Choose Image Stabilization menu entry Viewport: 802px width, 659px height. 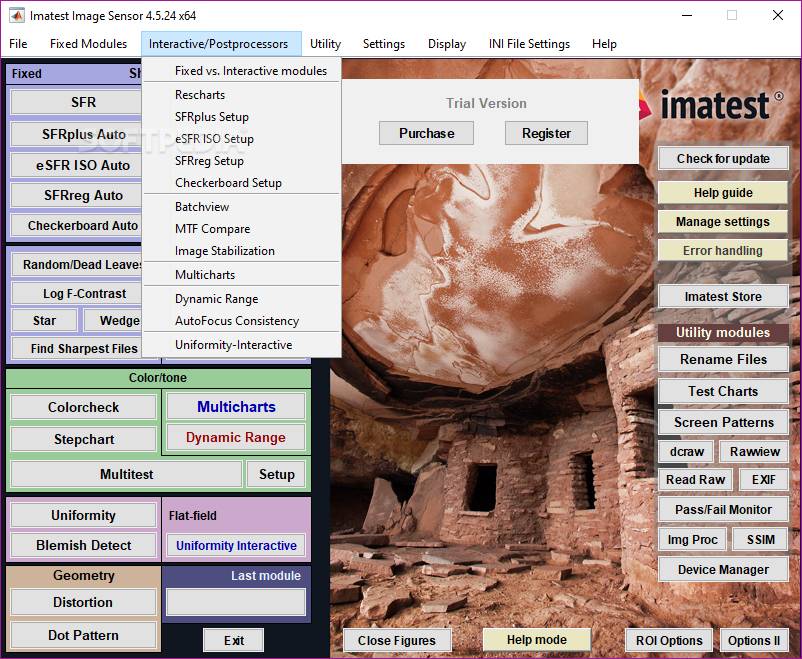pos(241,251)
